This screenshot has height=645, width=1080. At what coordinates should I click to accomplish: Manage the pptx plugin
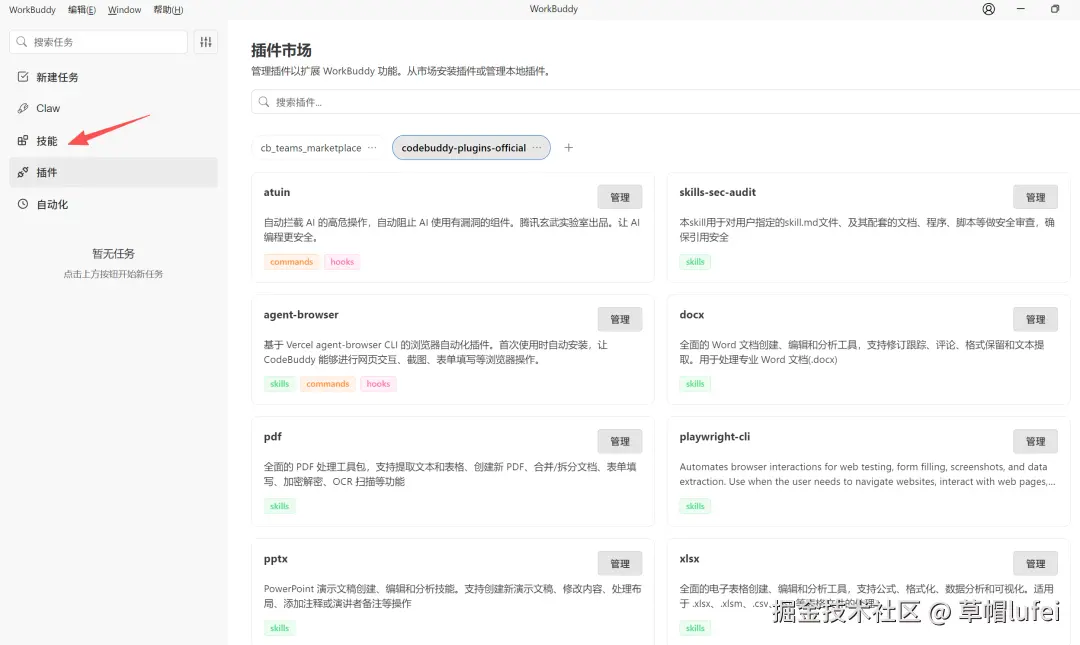click(620, 563)
